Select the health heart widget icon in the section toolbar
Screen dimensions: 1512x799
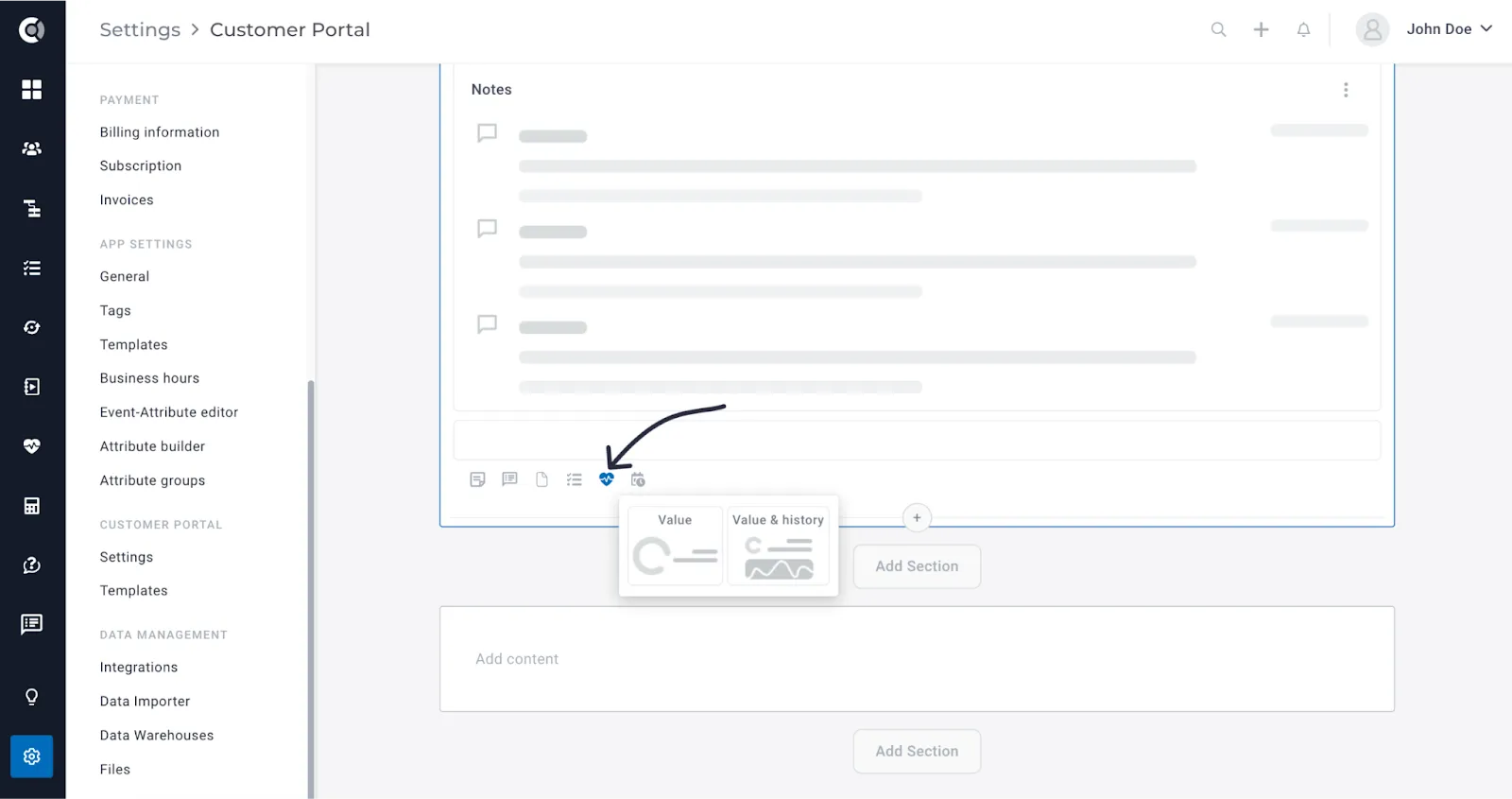coord(607,479)
